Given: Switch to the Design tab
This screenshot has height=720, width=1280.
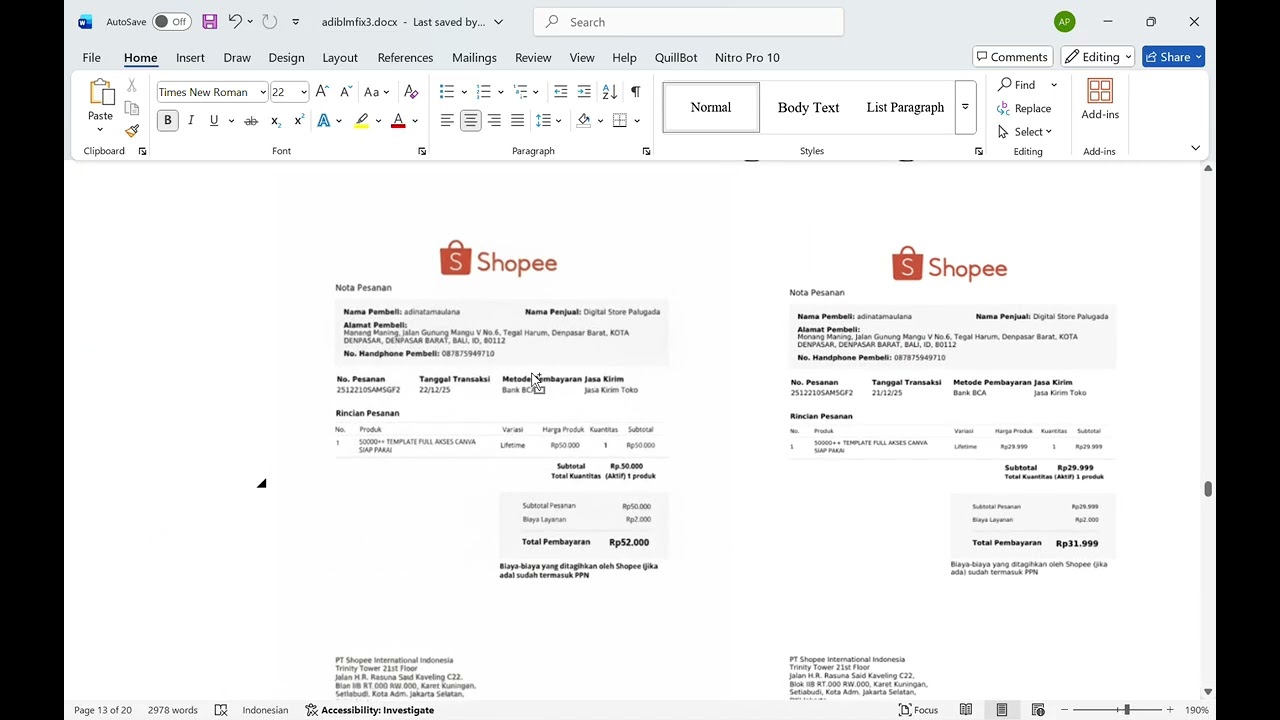Looking at the screenshot, I should point(286,57).
